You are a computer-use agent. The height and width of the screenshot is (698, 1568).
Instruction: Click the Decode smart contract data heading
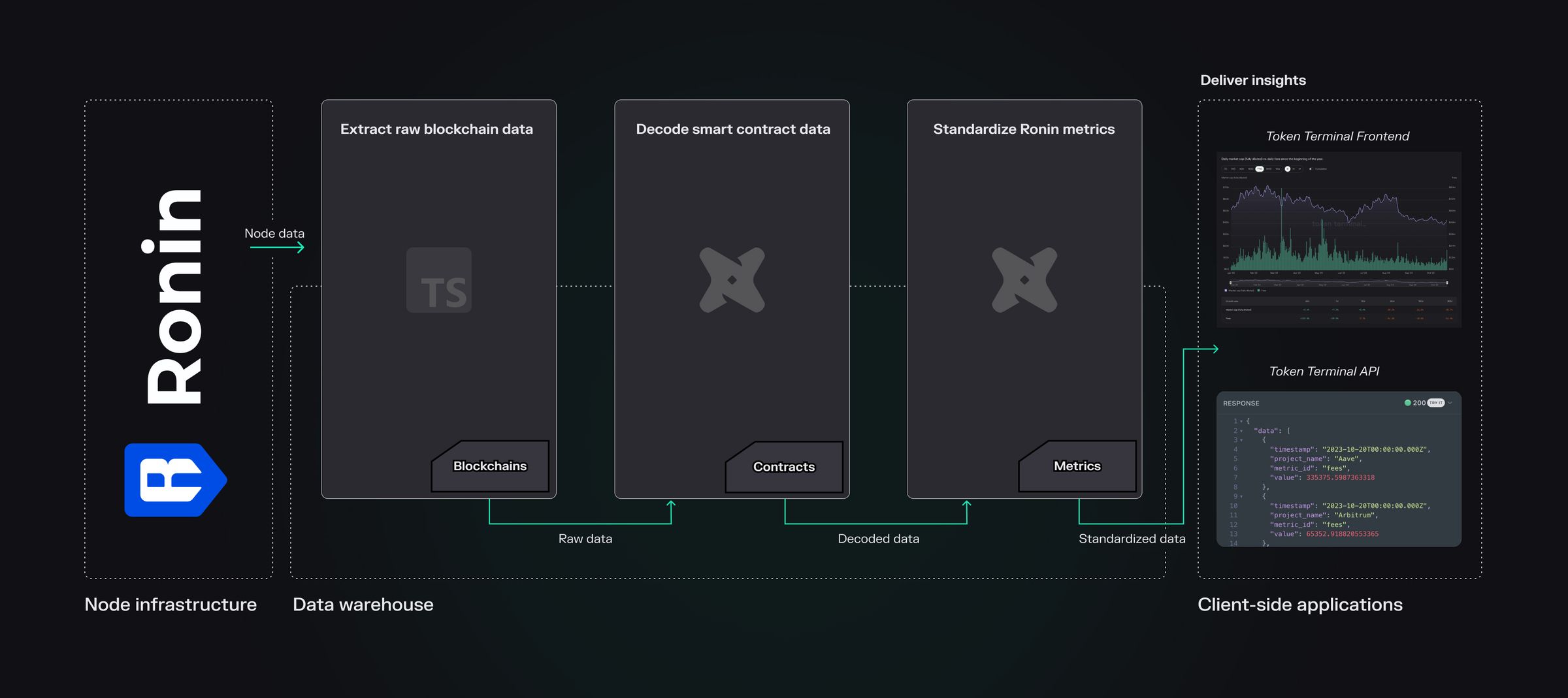733,129
